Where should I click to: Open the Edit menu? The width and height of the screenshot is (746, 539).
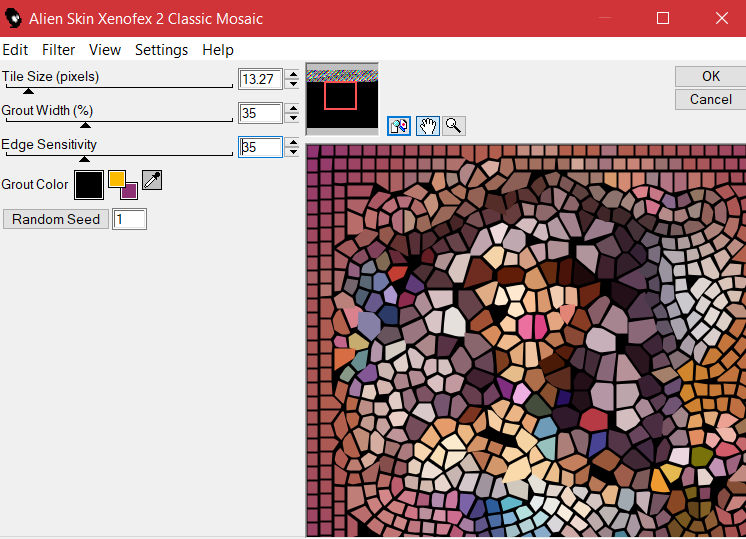15,49
